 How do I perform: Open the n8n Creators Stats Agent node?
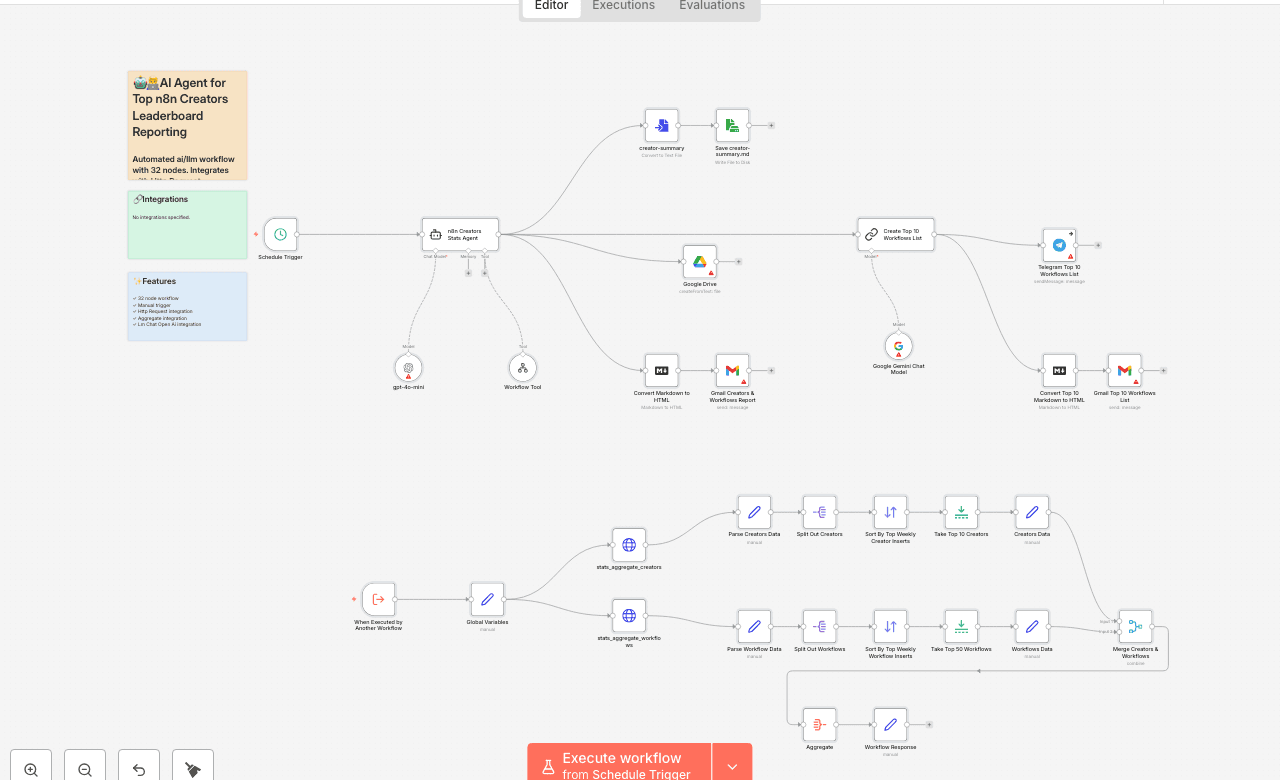(459, 233)
